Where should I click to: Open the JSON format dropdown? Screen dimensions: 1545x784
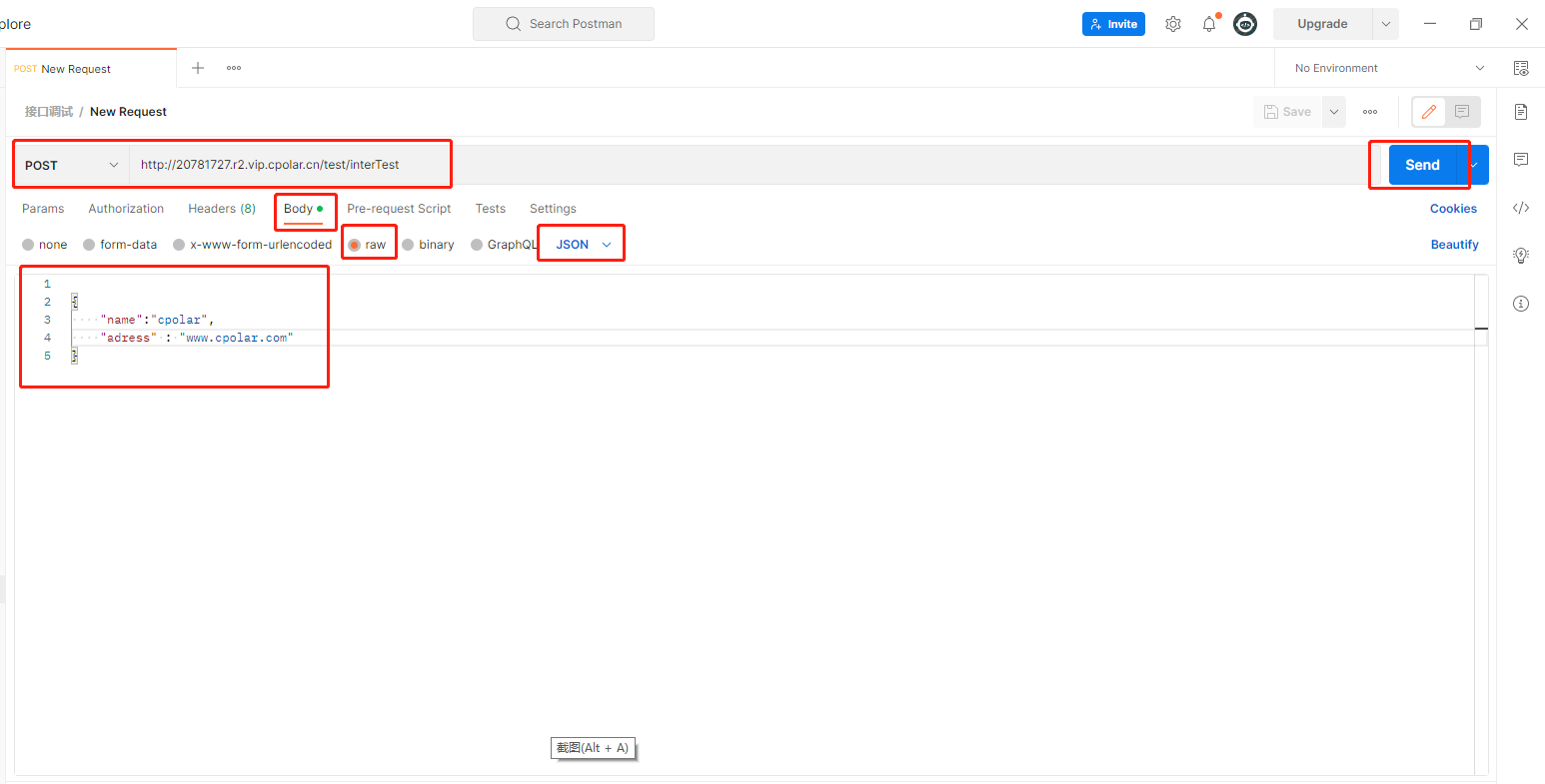[581, 243]
